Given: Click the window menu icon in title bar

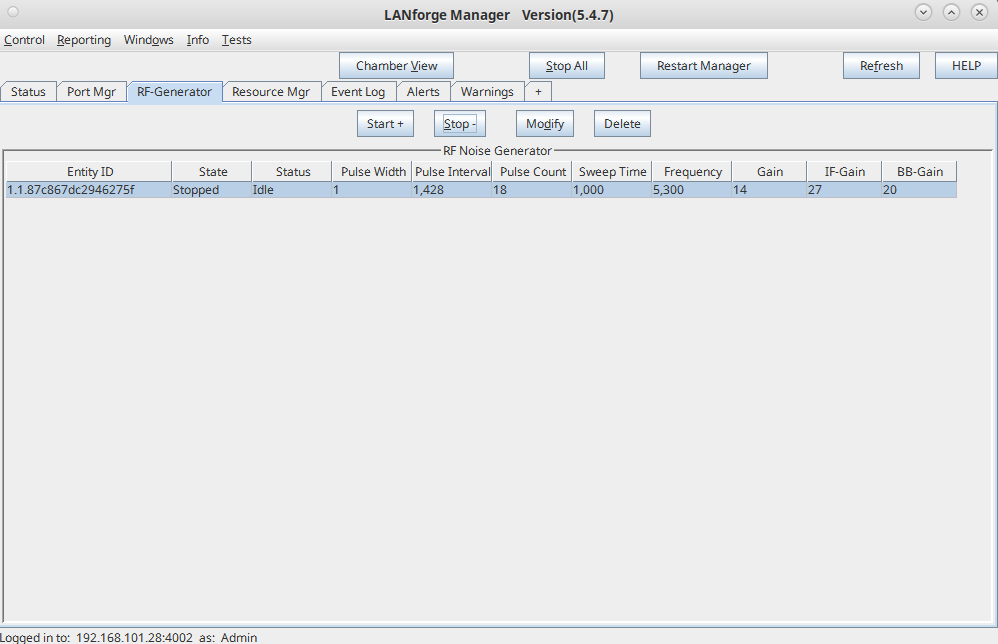Looking at the screenshot, I should (13, 12).
